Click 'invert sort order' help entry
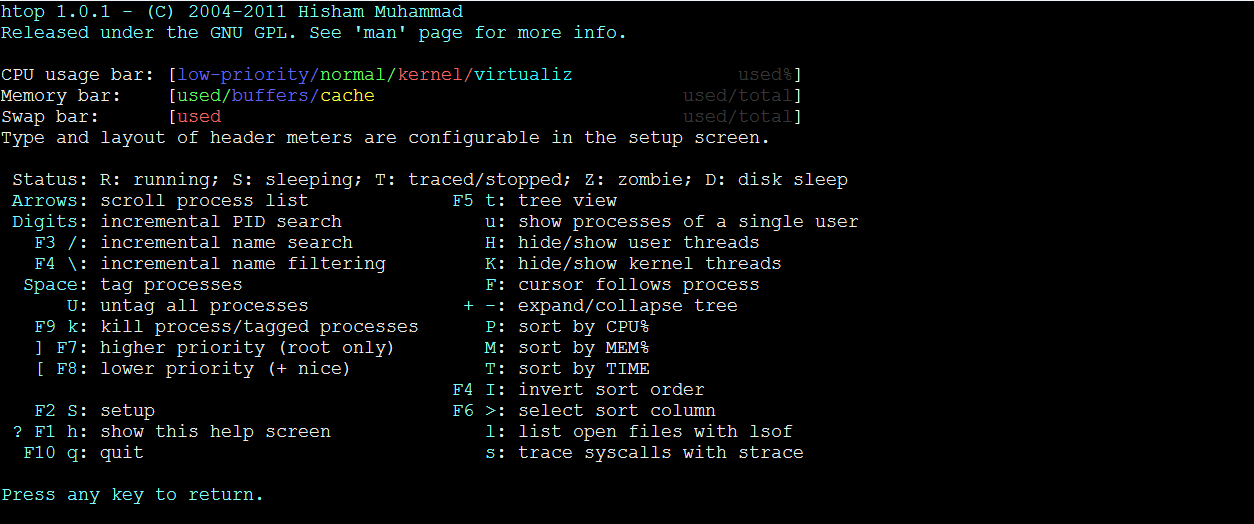 pyautogui.click(x=611, y=390)
